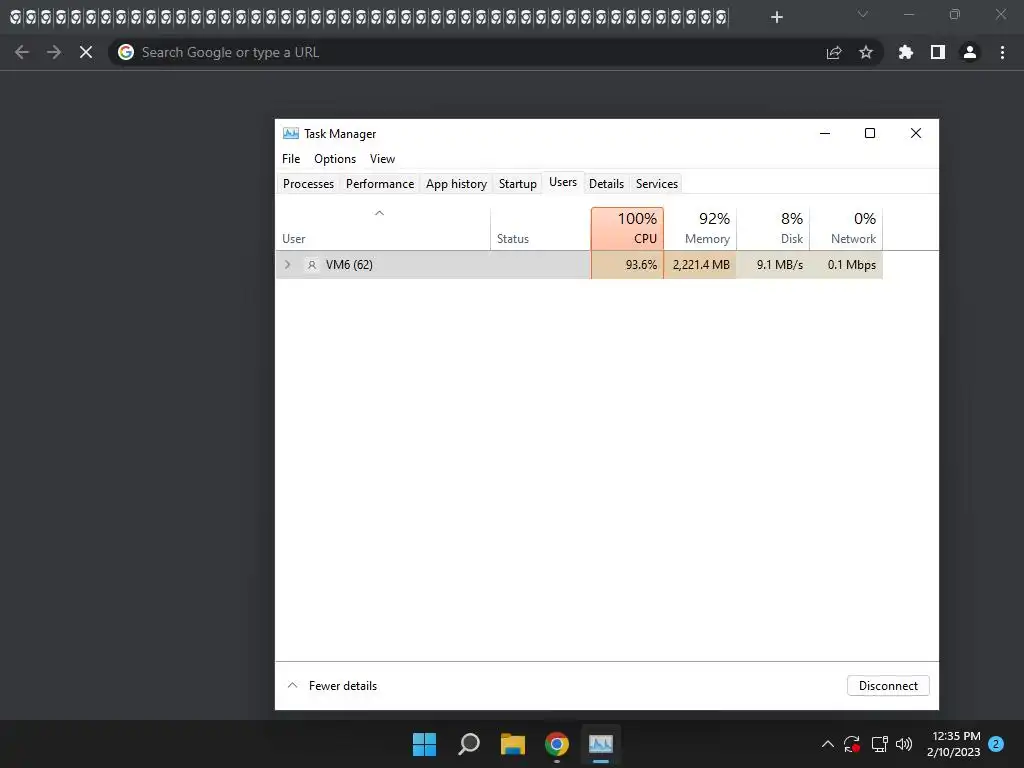Toggle Chrome side panel icon
This screenshot has height=768, width=1024.
point(938,52)
